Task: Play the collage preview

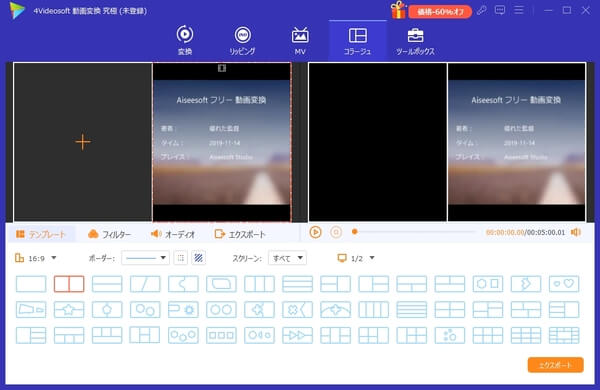Action: (315, 232)
